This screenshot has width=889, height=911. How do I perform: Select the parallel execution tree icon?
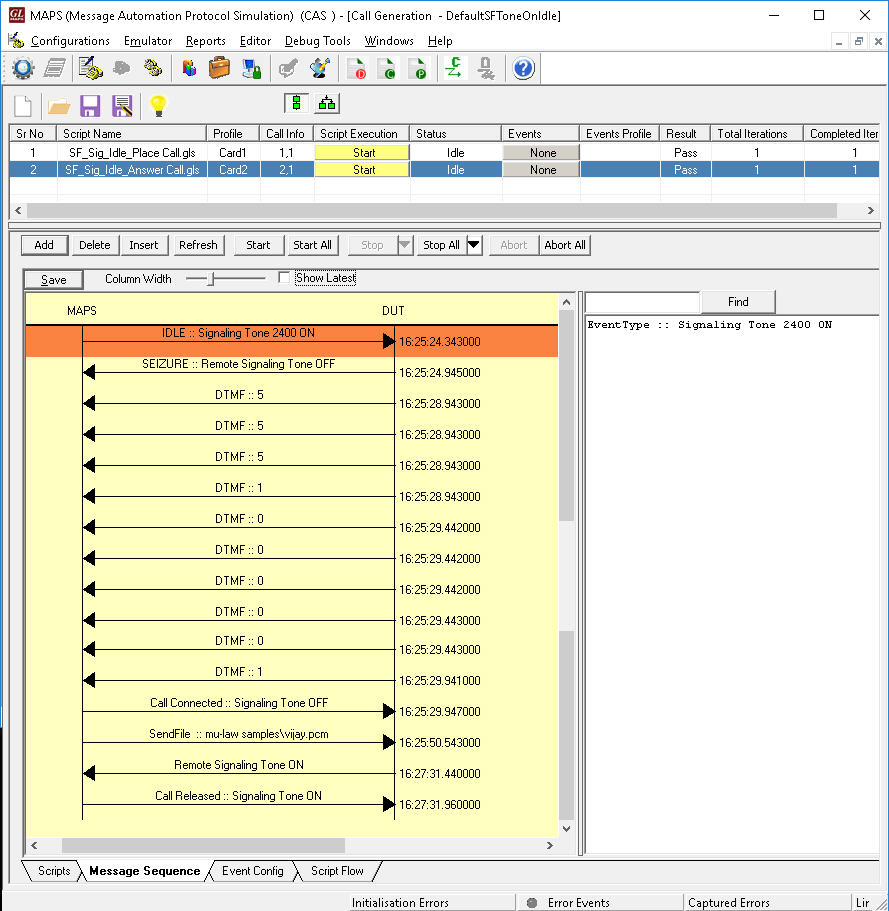pyautogui.click(x=327, y=103)
